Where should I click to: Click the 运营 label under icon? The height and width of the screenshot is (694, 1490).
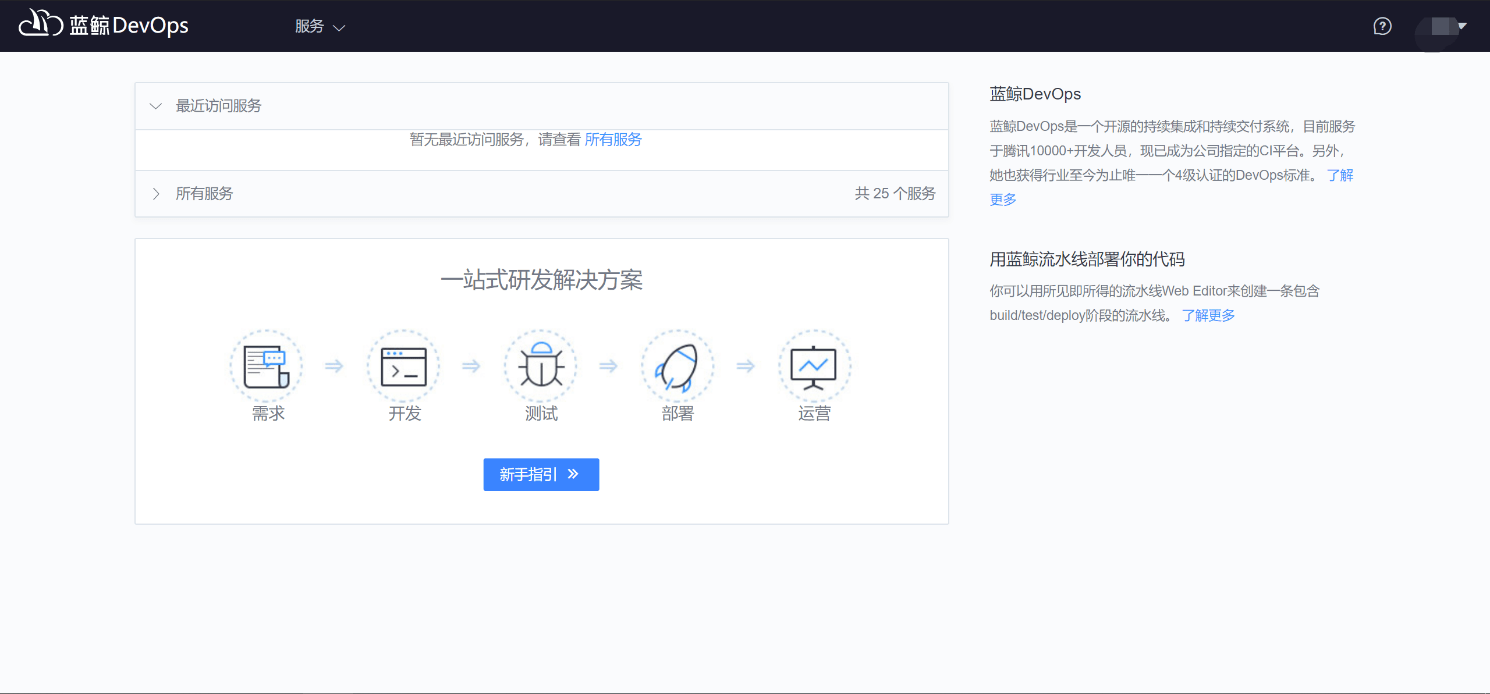(815, 414)
